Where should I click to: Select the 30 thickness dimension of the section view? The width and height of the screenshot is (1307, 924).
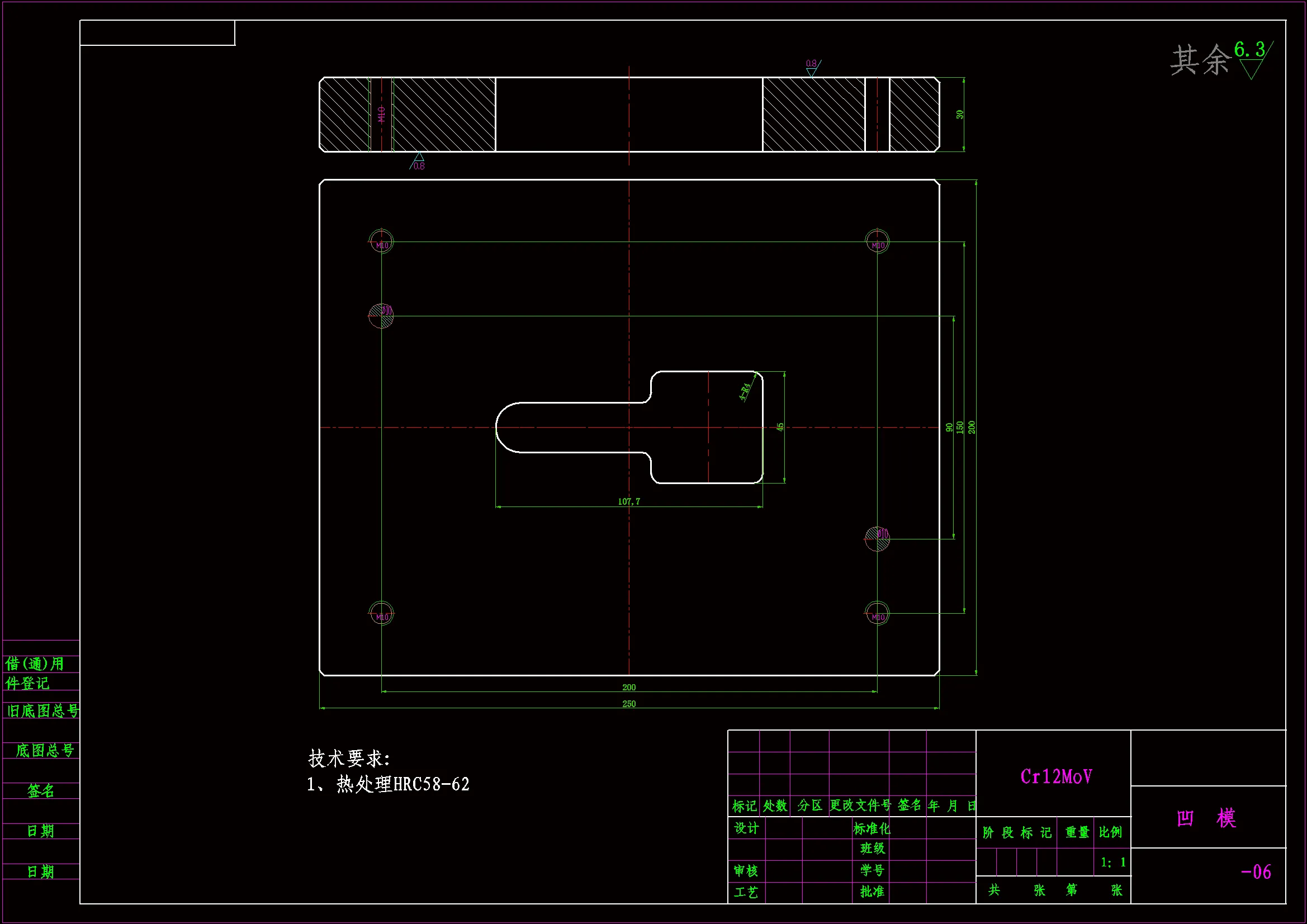[960, 115]
